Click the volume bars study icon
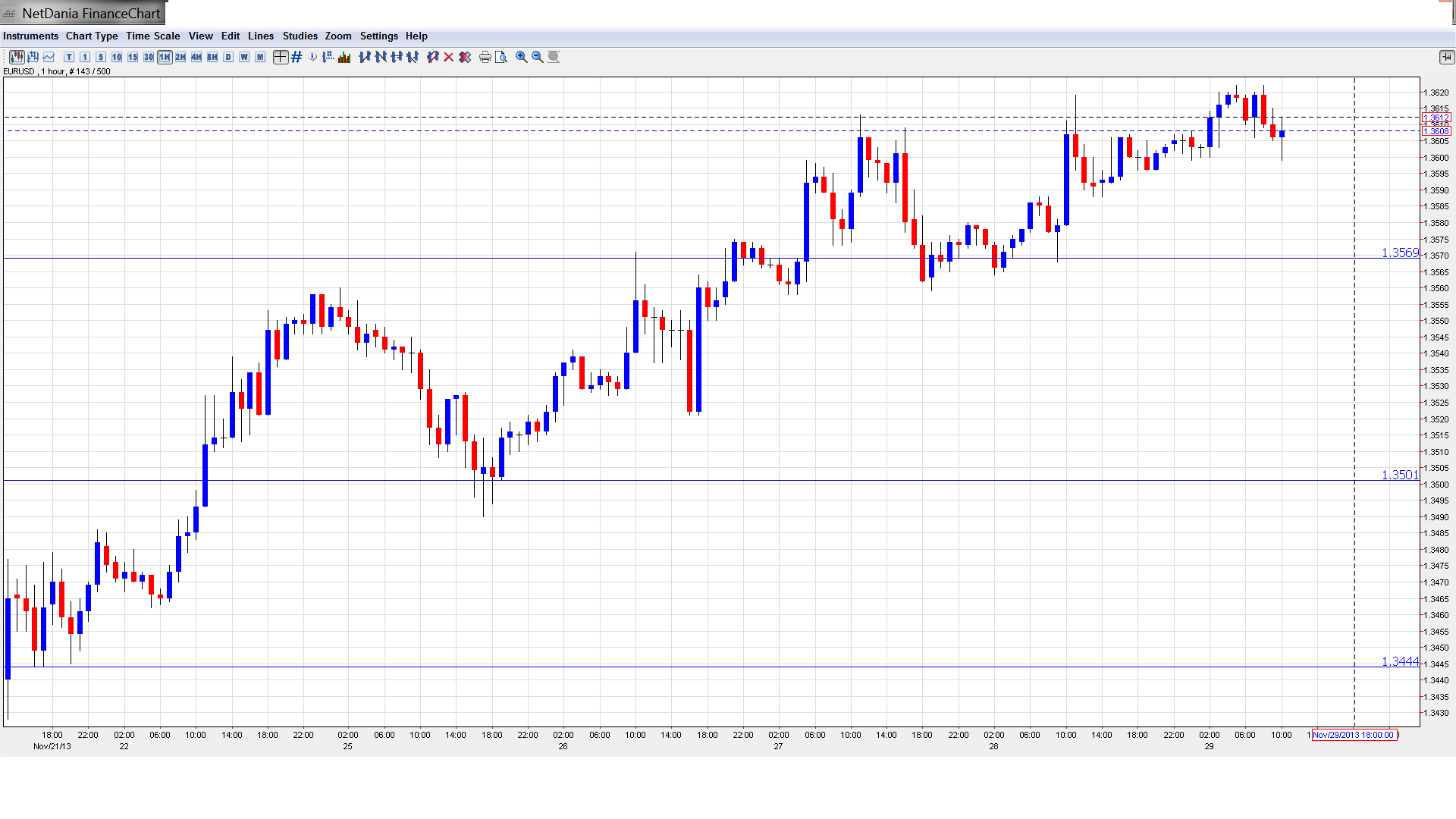The width and height of the screenshot is (1456, 819). [344, 57]
